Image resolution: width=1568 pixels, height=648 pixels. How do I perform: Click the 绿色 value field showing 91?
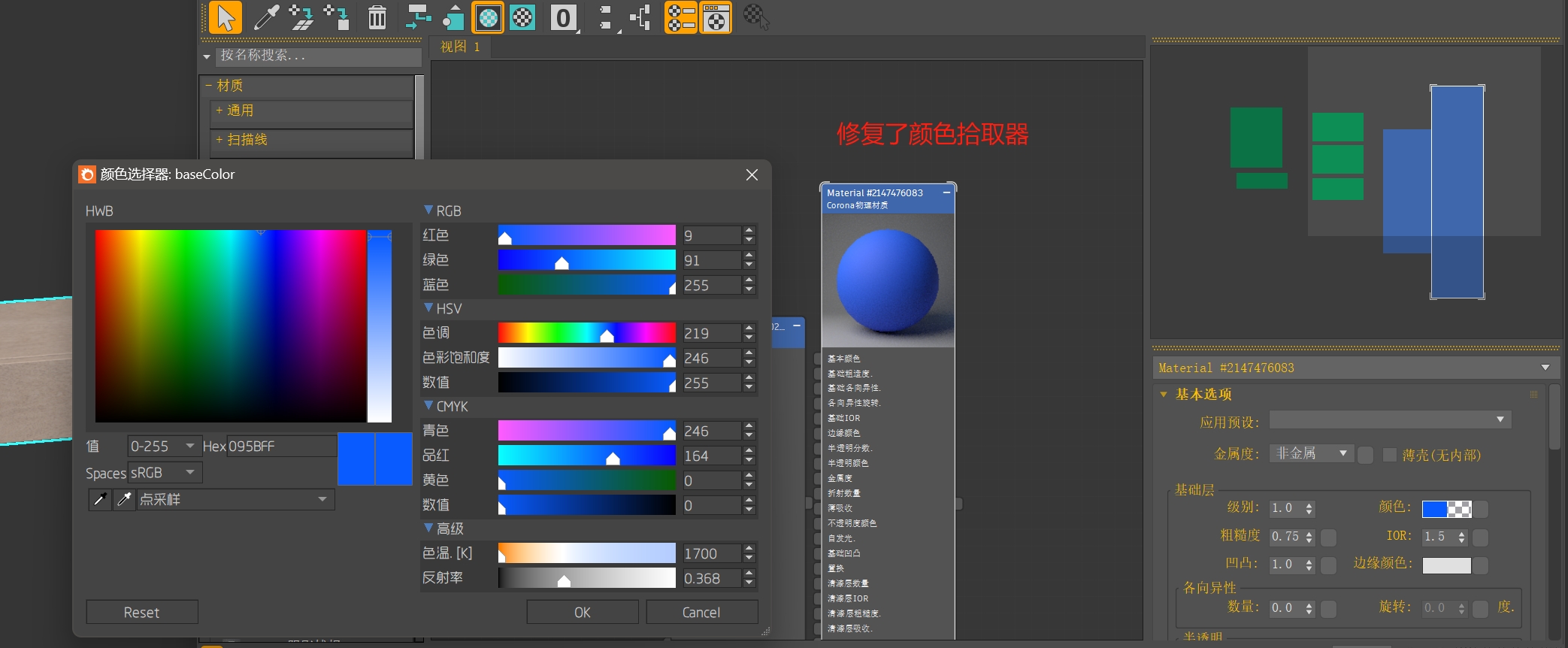point(711,260)
